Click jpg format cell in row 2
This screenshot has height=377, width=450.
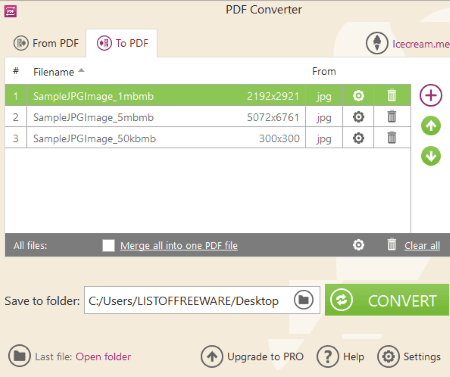(x=324, y=117)
